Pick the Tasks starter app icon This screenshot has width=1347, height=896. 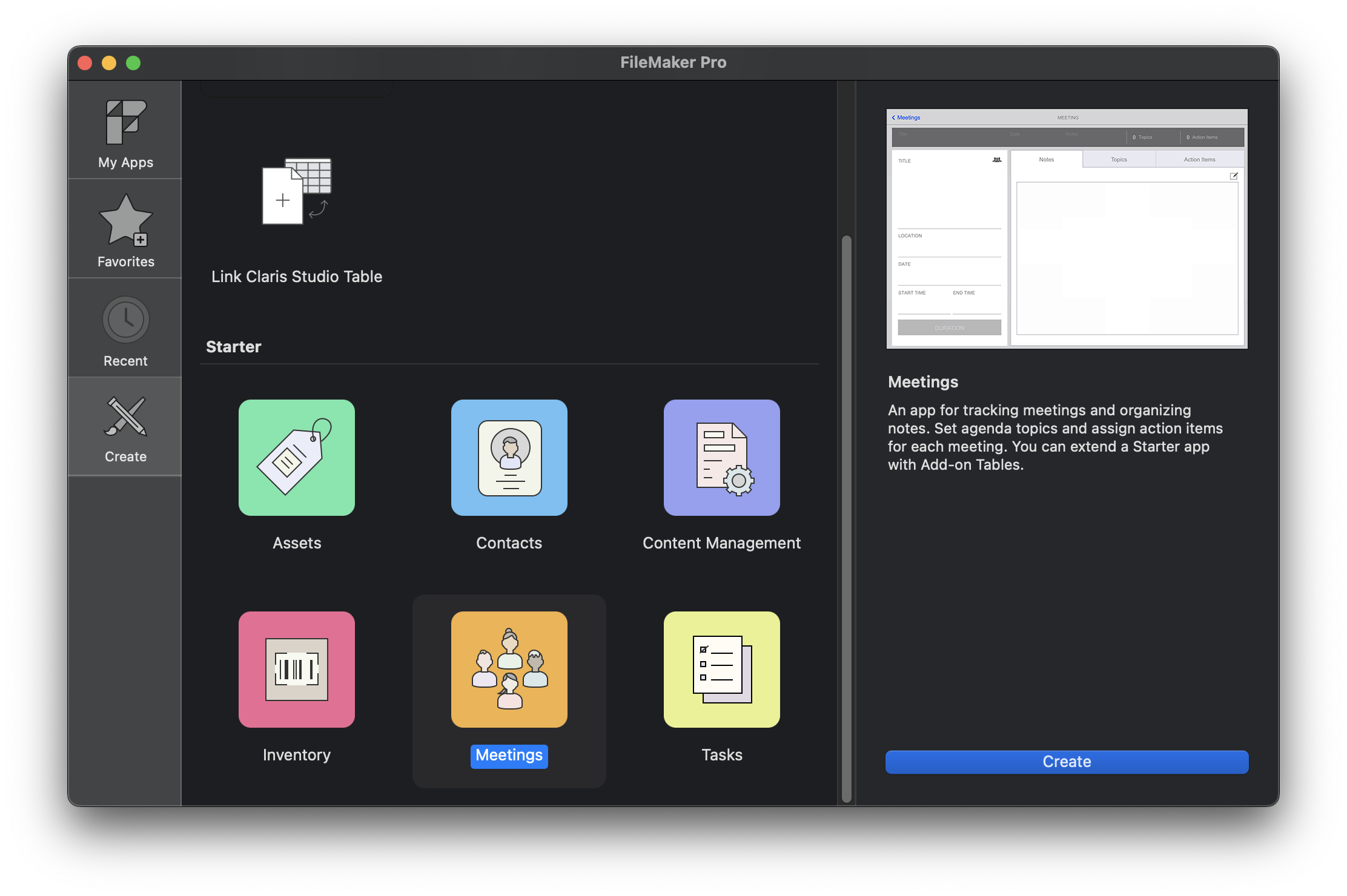(722, 670)
